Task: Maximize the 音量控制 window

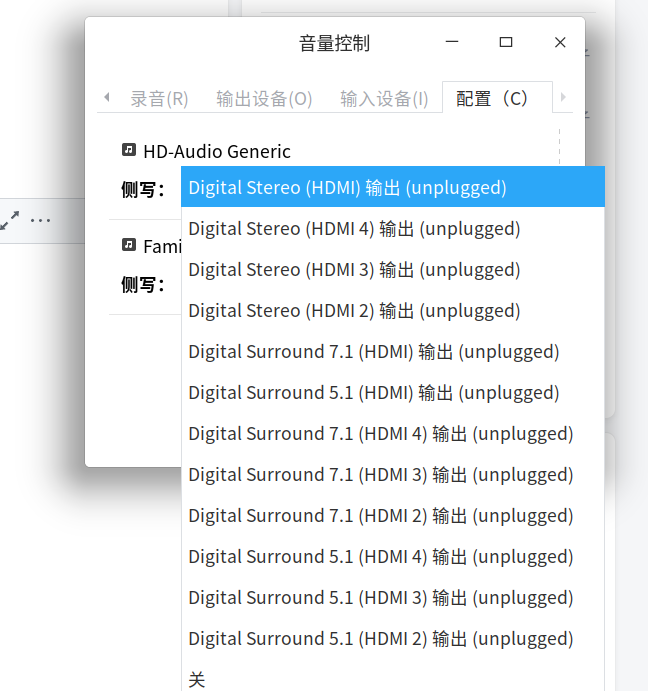Action: 506,42
